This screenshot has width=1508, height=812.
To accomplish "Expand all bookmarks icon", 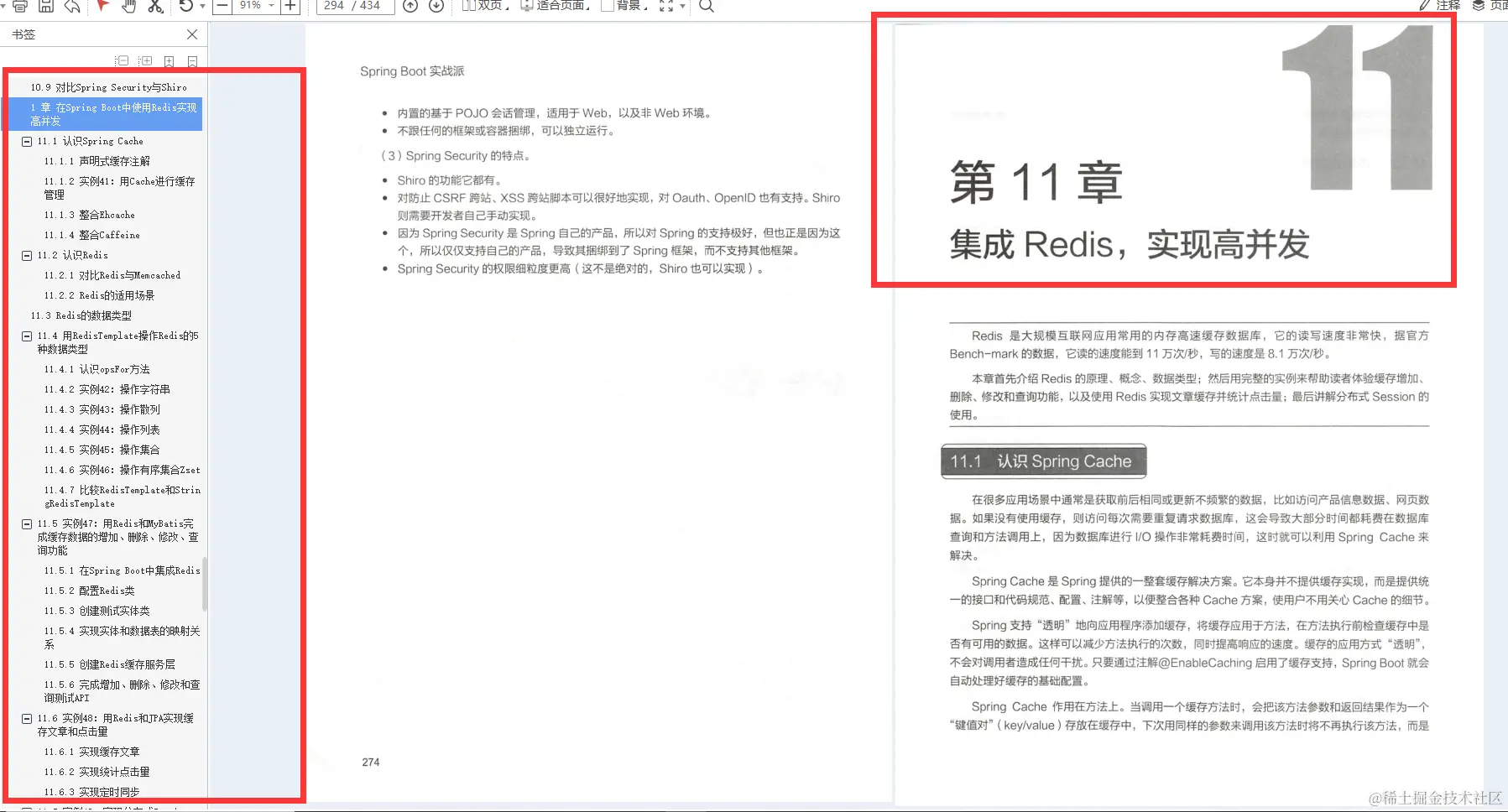I will click(x=146, y=61).
